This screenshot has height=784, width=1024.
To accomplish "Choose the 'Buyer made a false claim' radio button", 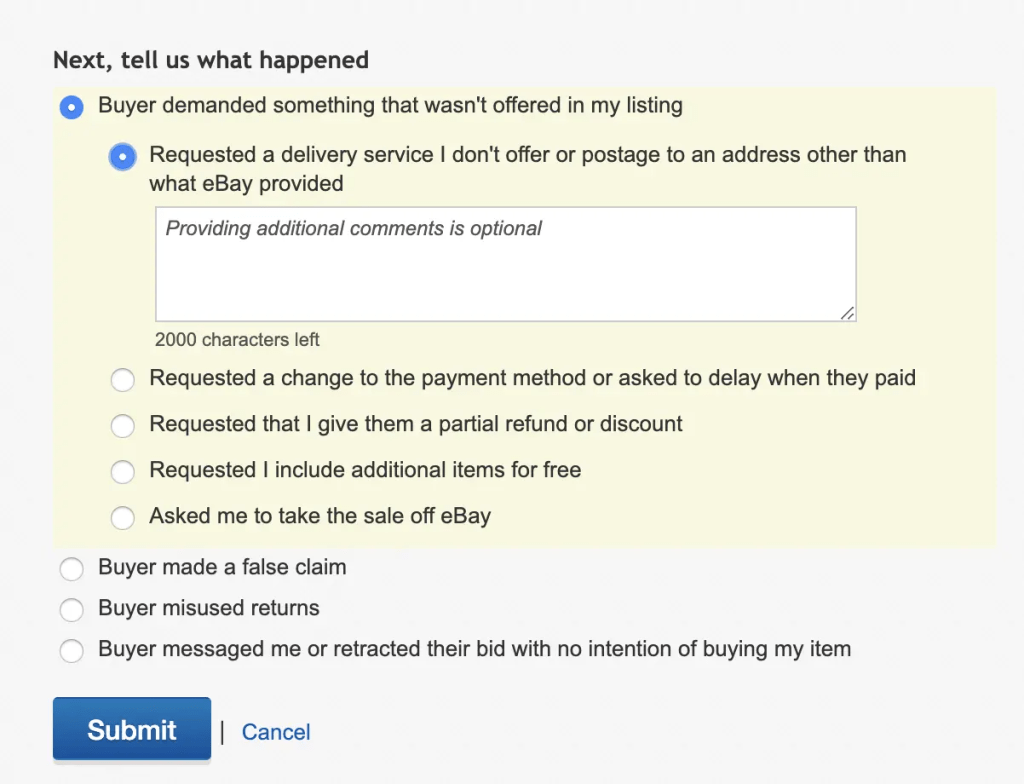I will 71,569.
